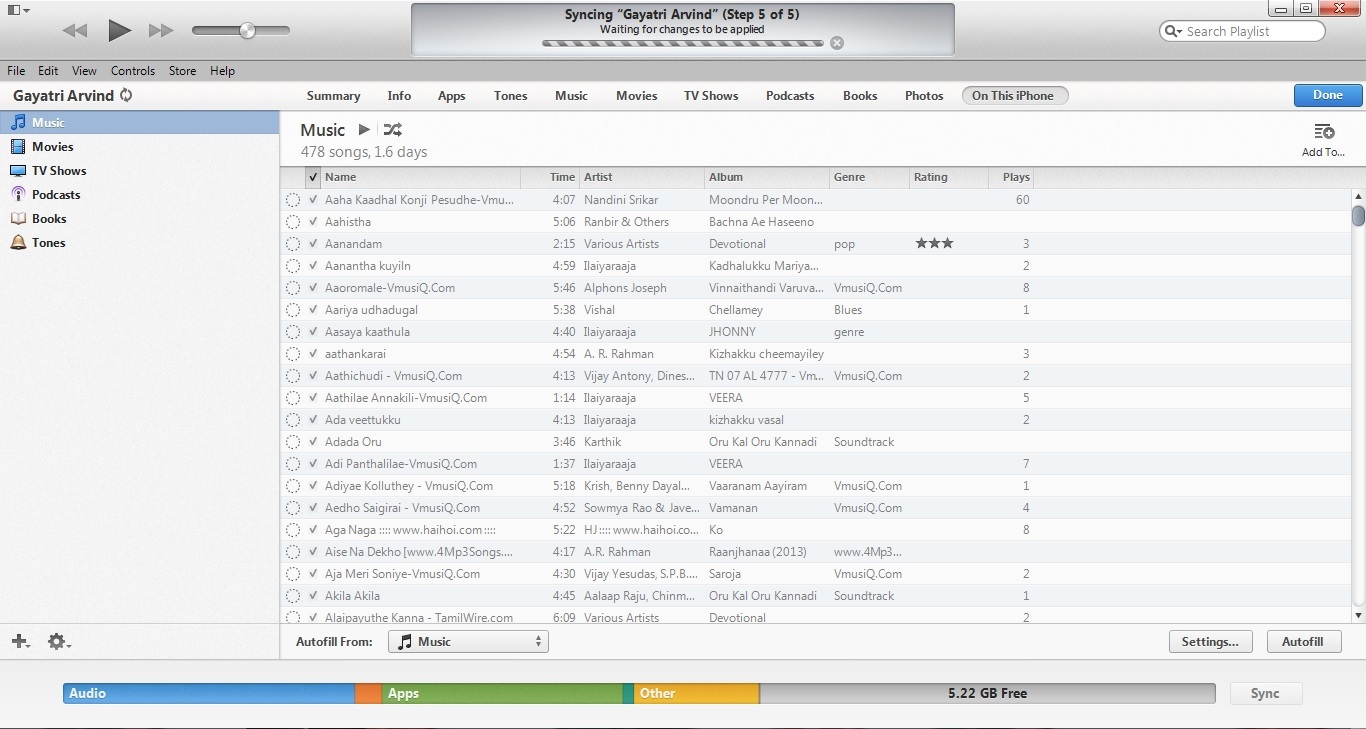The height and width of the screenshot is (729, 1366).
Task: Open Podcasts in the device sidebar
Action: pos(140,194)
